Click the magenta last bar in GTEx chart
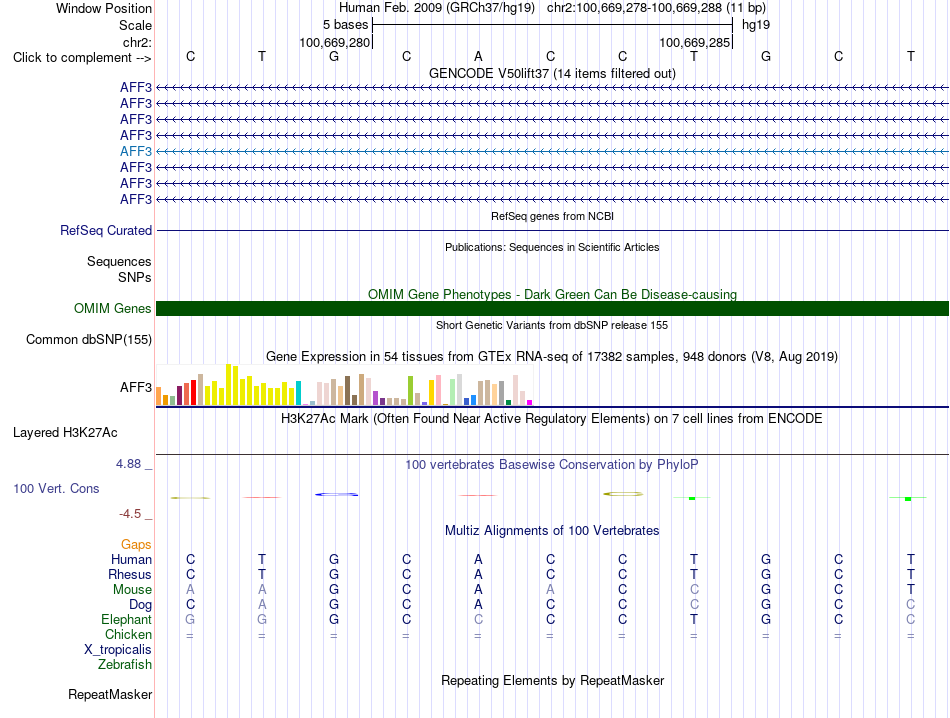This screenshot has width=950, height=718. [x=530, y=402]
